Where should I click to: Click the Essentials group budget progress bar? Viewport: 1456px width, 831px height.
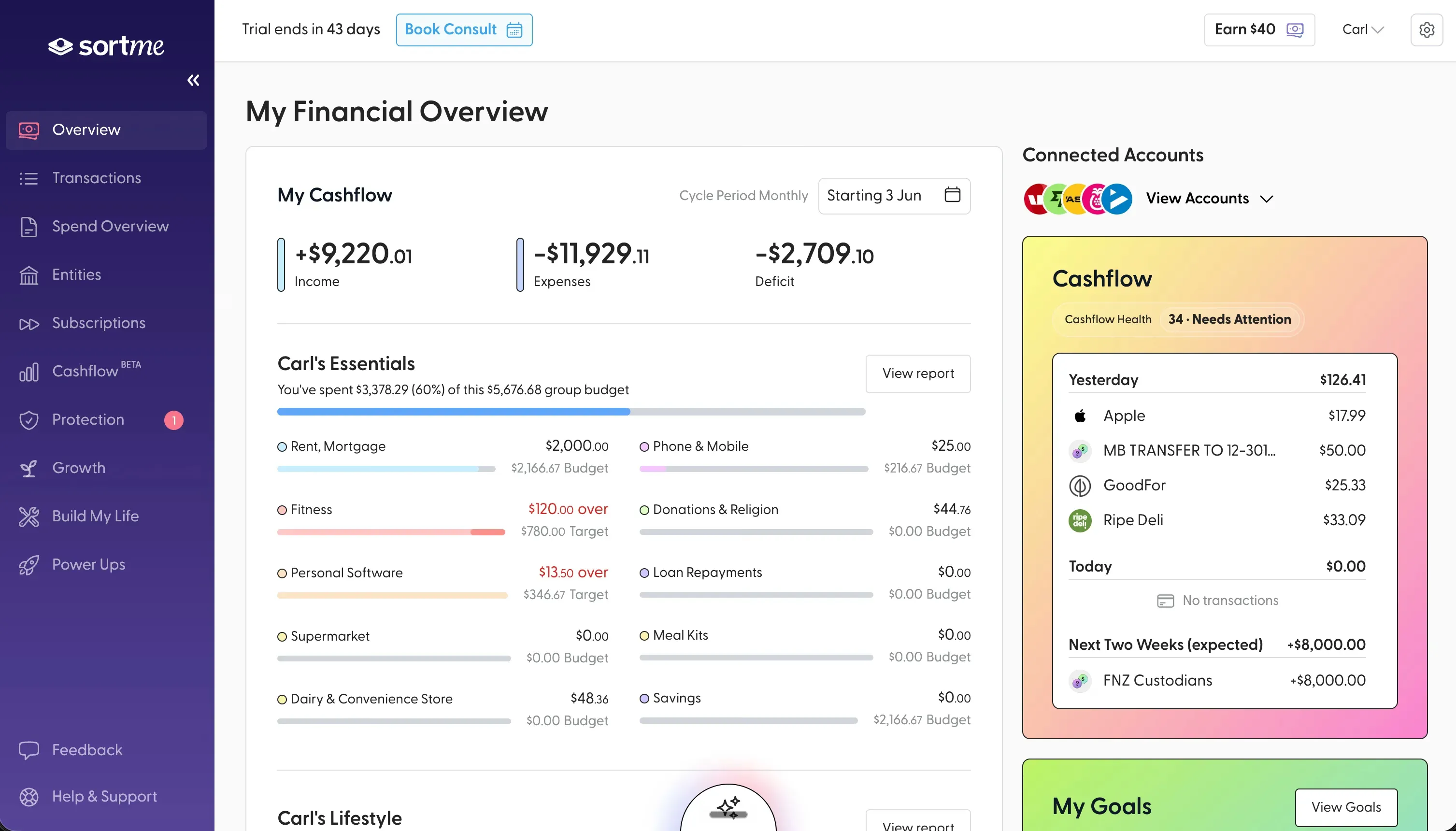click(x=571, y=412)
